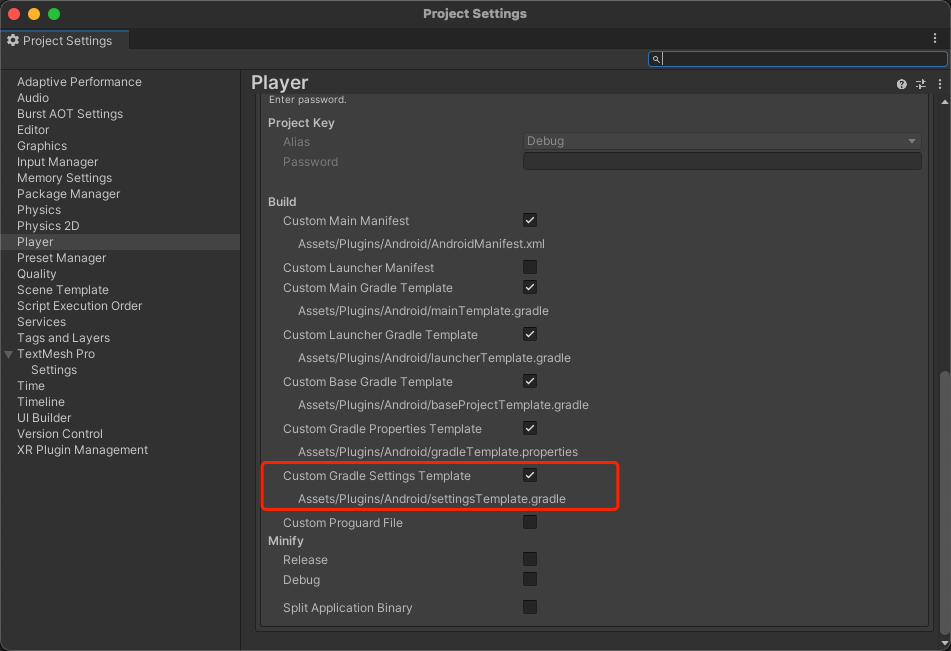Enable Custom Launcher Manifest checkbox
The height and width of the screenshot is (651, 951).
pos(529,267)
